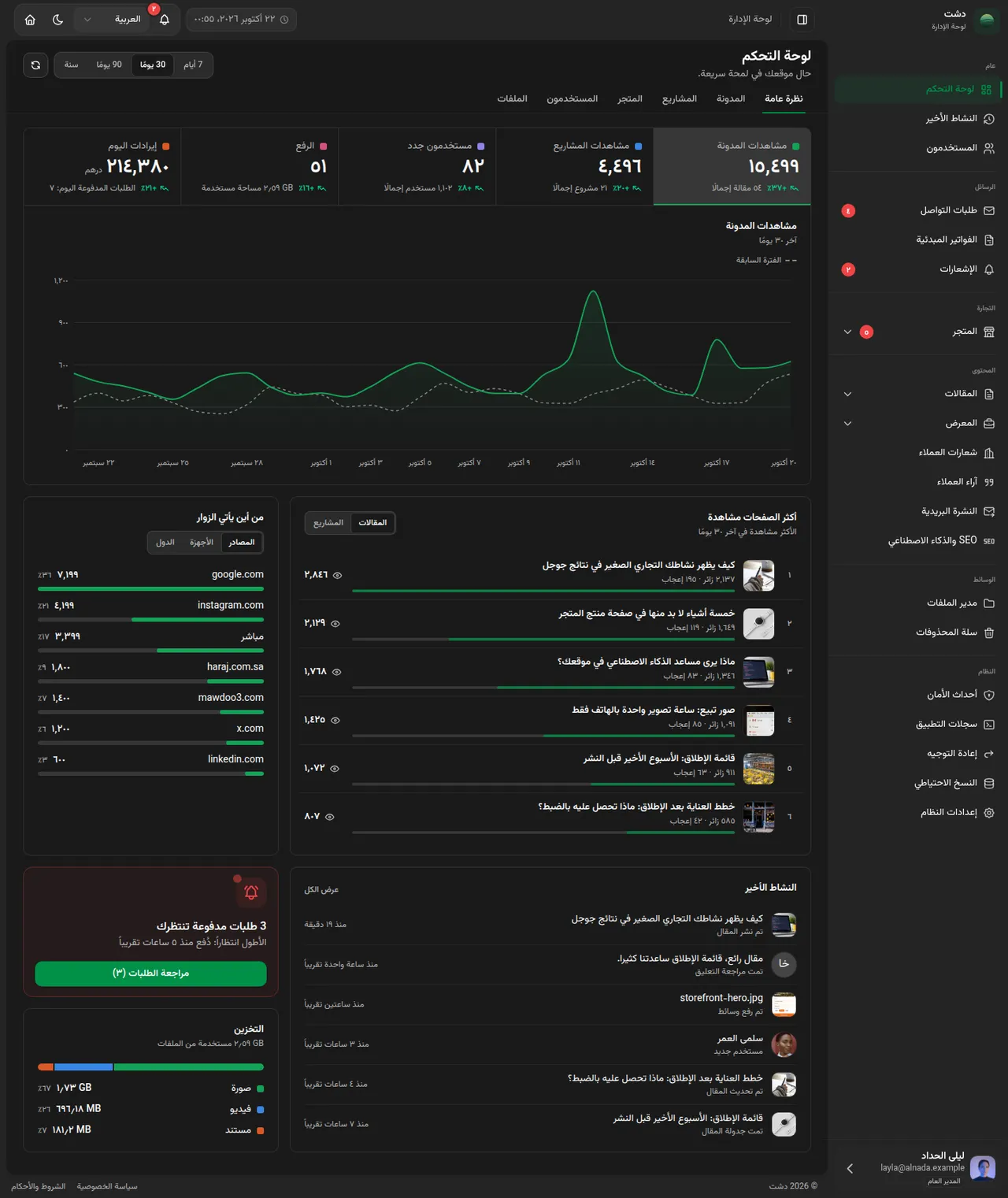Go home using the house icon
The image size is (1008, 1198).
pos(30,19)
